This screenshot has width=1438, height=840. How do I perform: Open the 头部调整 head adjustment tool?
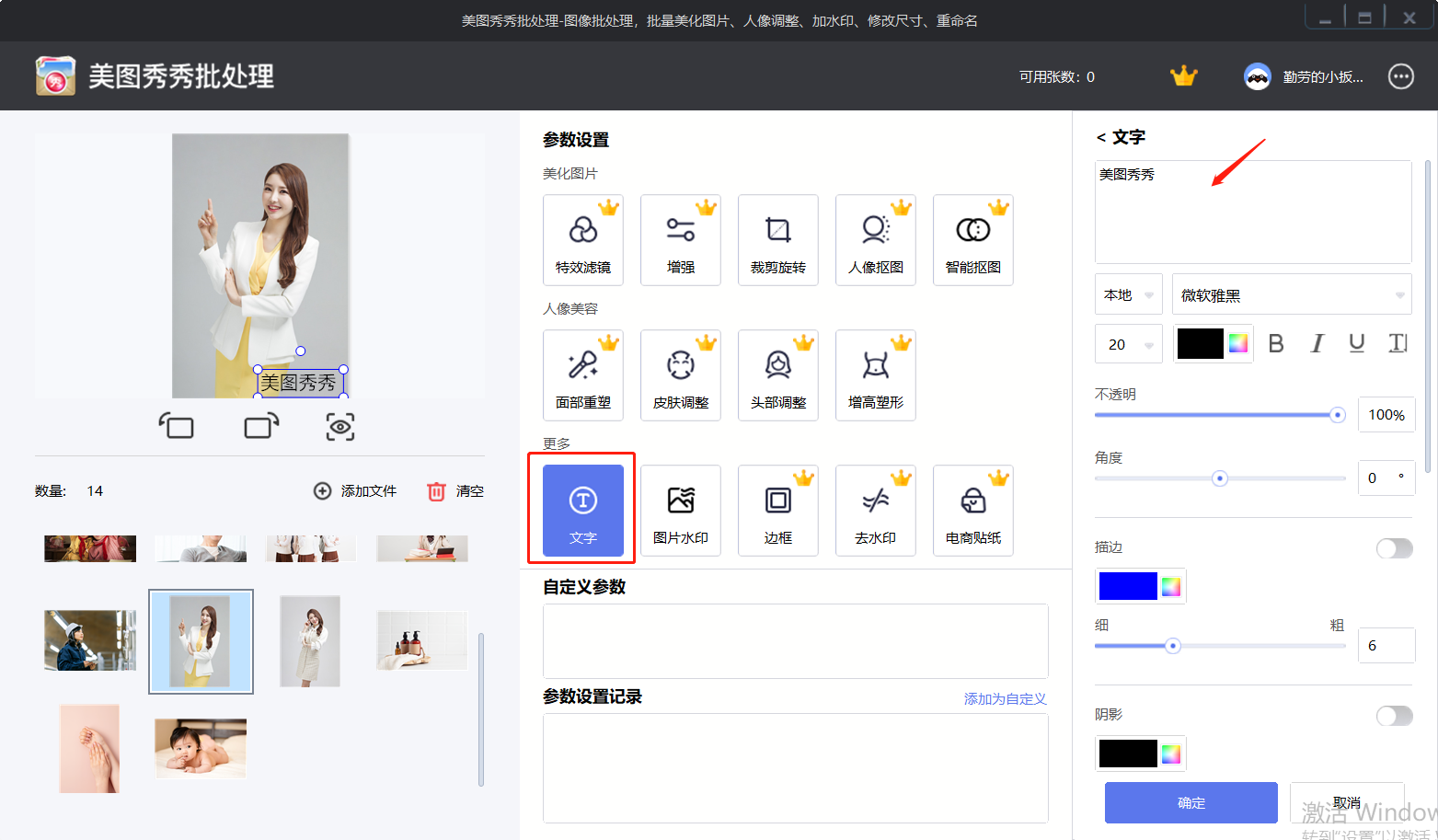[778, 375]
